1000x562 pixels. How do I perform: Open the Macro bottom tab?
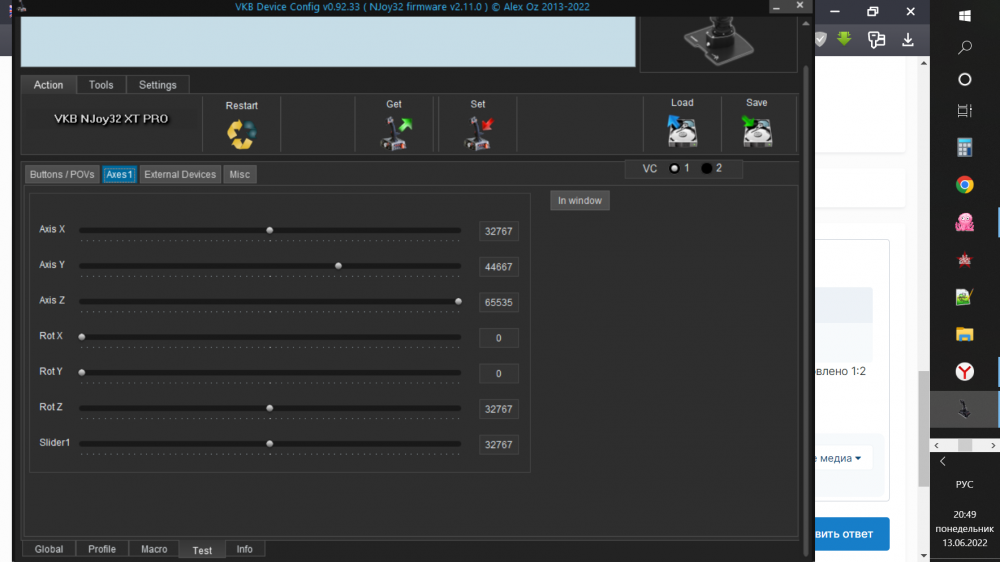154,549
